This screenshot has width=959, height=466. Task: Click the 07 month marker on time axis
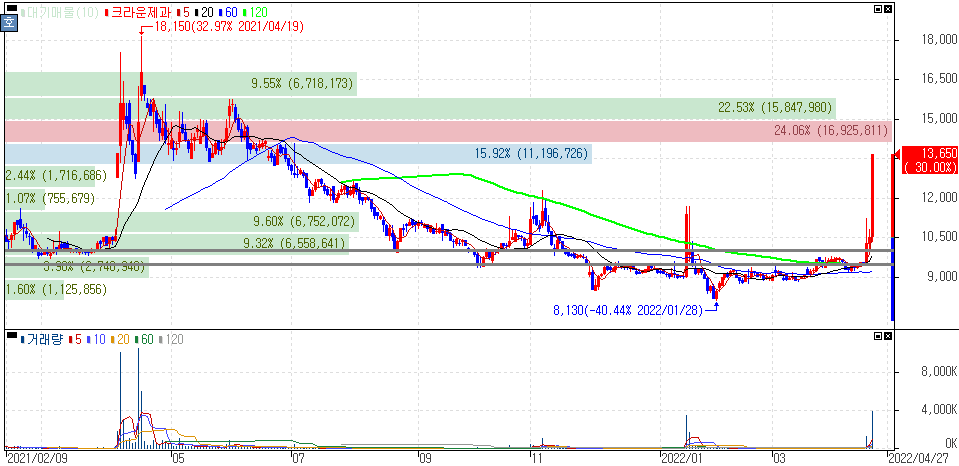[298, 457]
